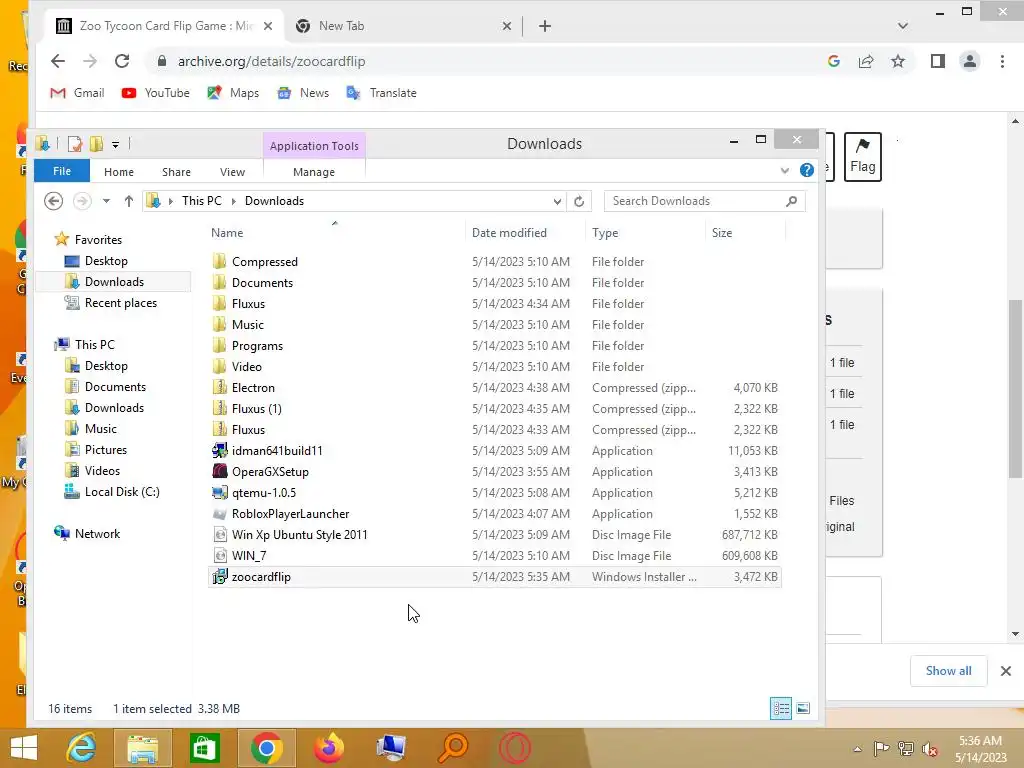
Task: Open the Customize Quick Access Toolbar dropdown
Action: [115, 144]
